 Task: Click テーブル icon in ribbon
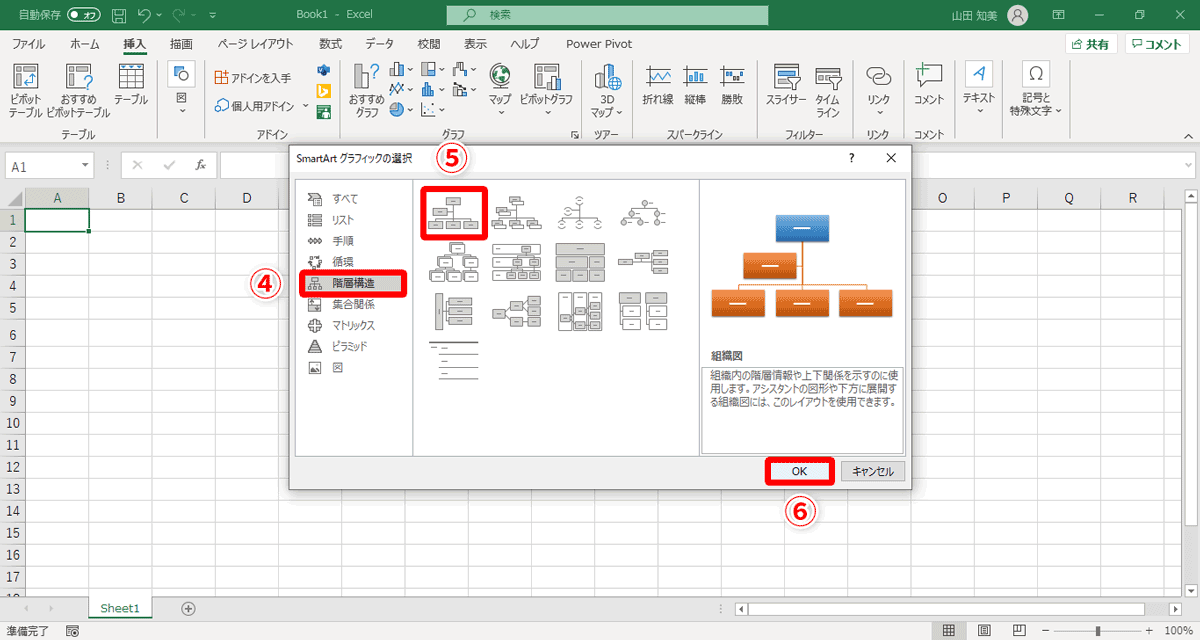131,85
